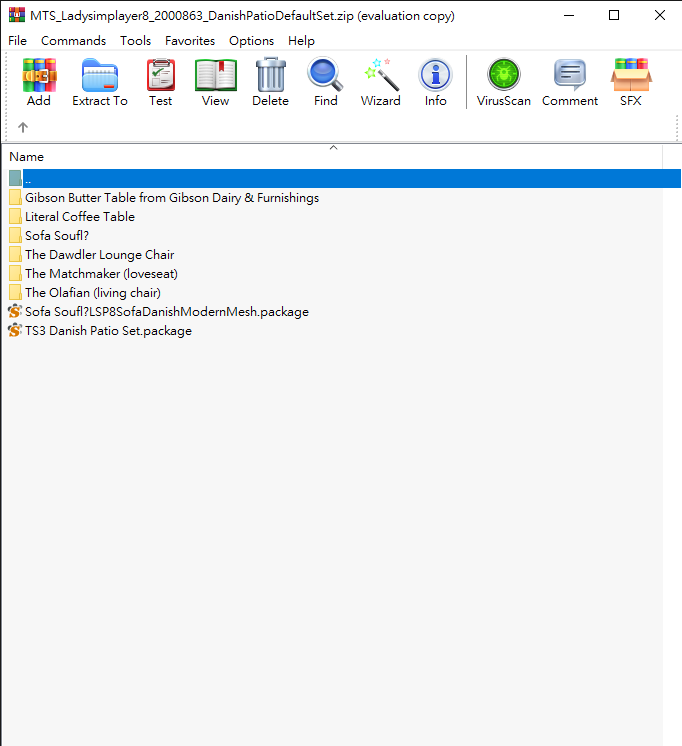Image resolution: width=682 pixels, height=746 pixels.
Task: Click the Extract To toolbar icon
Action: [x=100, y=82]
